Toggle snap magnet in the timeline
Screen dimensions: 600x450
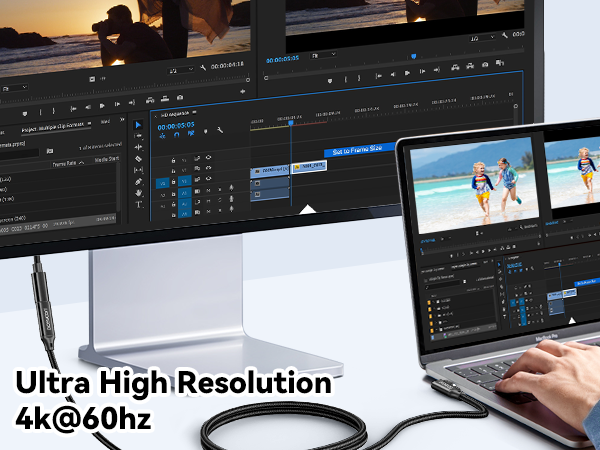[x=176, y=135]
